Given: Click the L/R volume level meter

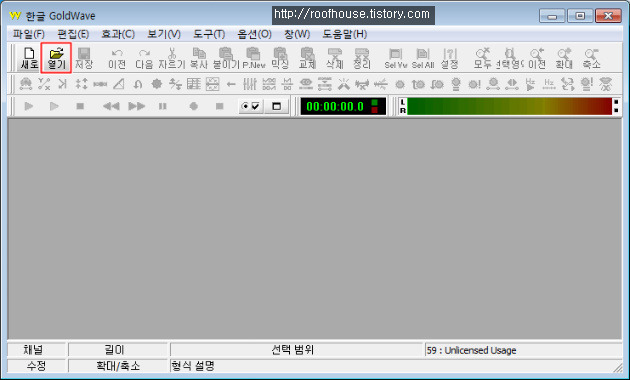Looking at the screenshot, I should 509,106.
